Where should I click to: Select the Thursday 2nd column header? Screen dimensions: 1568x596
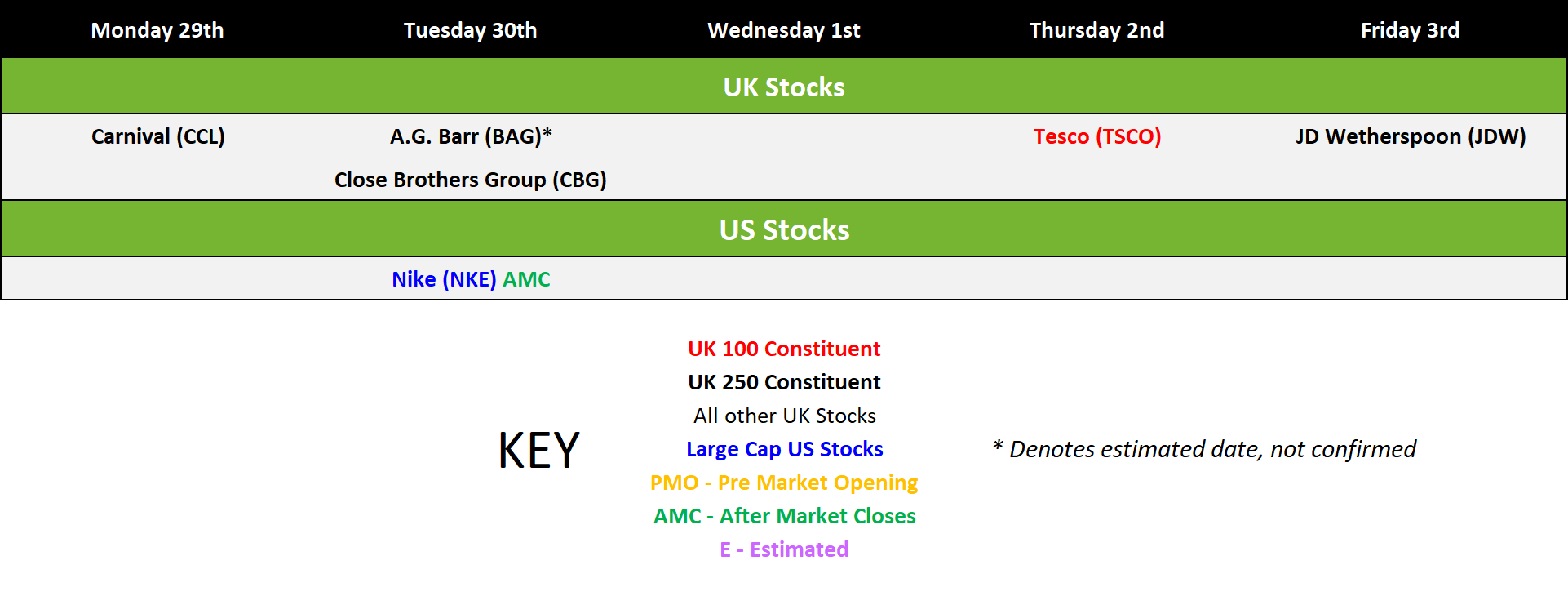1096,30
